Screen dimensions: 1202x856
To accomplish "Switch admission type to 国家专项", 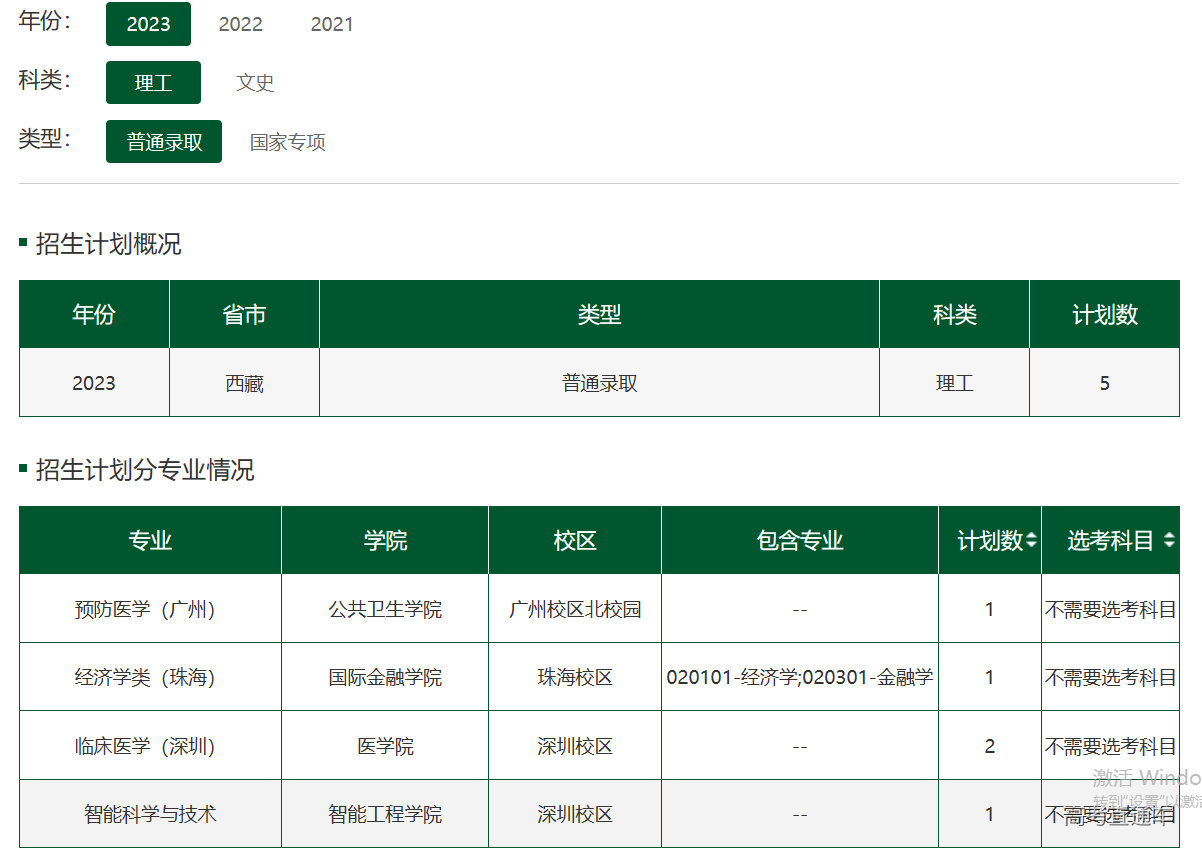I will [287, 142].
